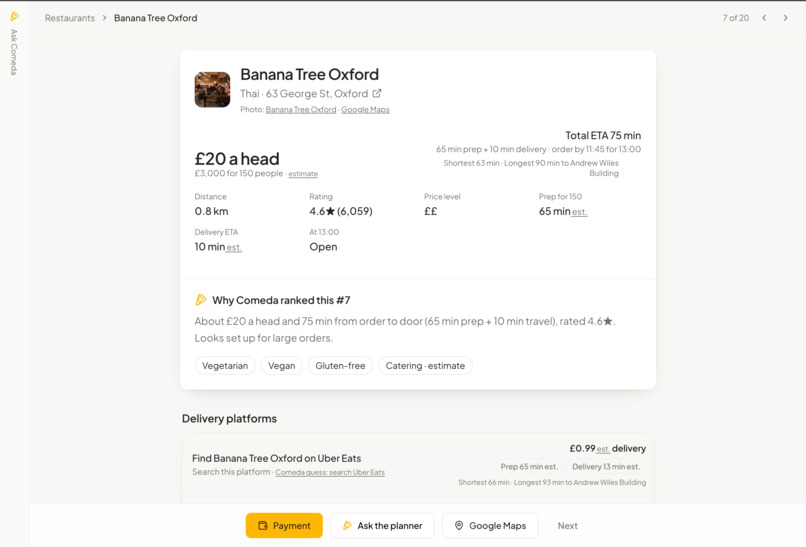Open the bottom bar Google Maps button
The image size is (806, 547).
(490, 525)
